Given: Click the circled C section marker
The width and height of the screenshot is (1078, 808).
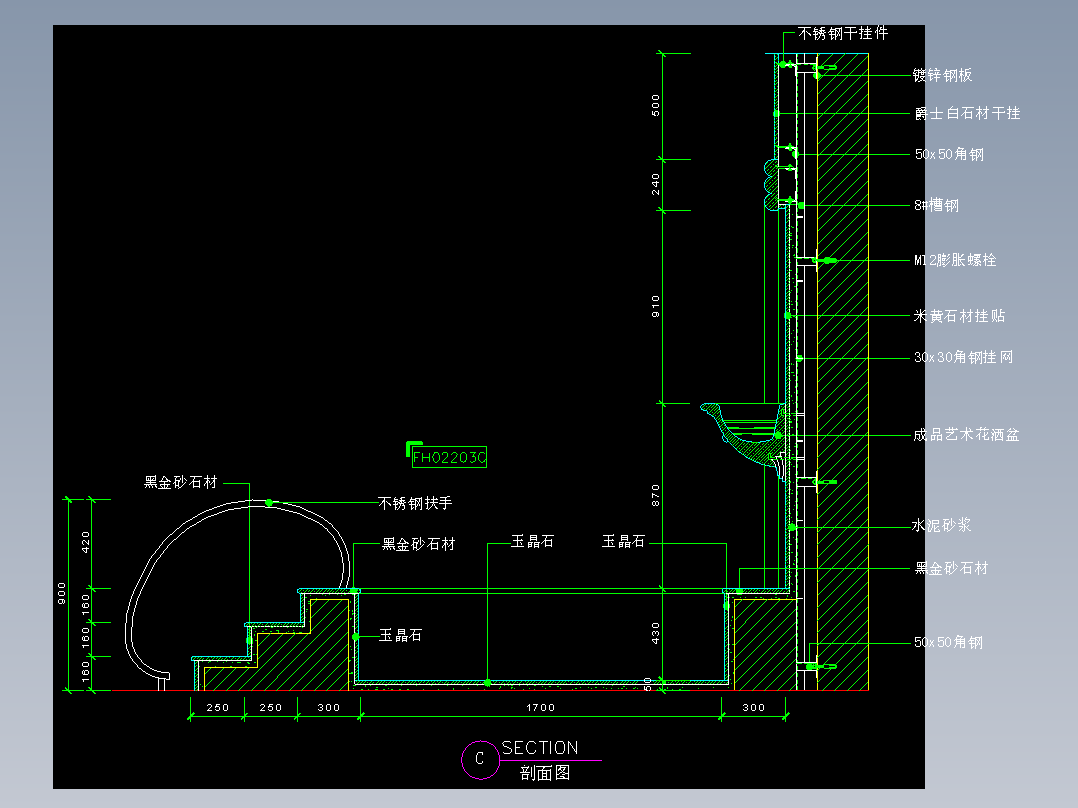Looking at the screenshot, I should click(481, 760).
